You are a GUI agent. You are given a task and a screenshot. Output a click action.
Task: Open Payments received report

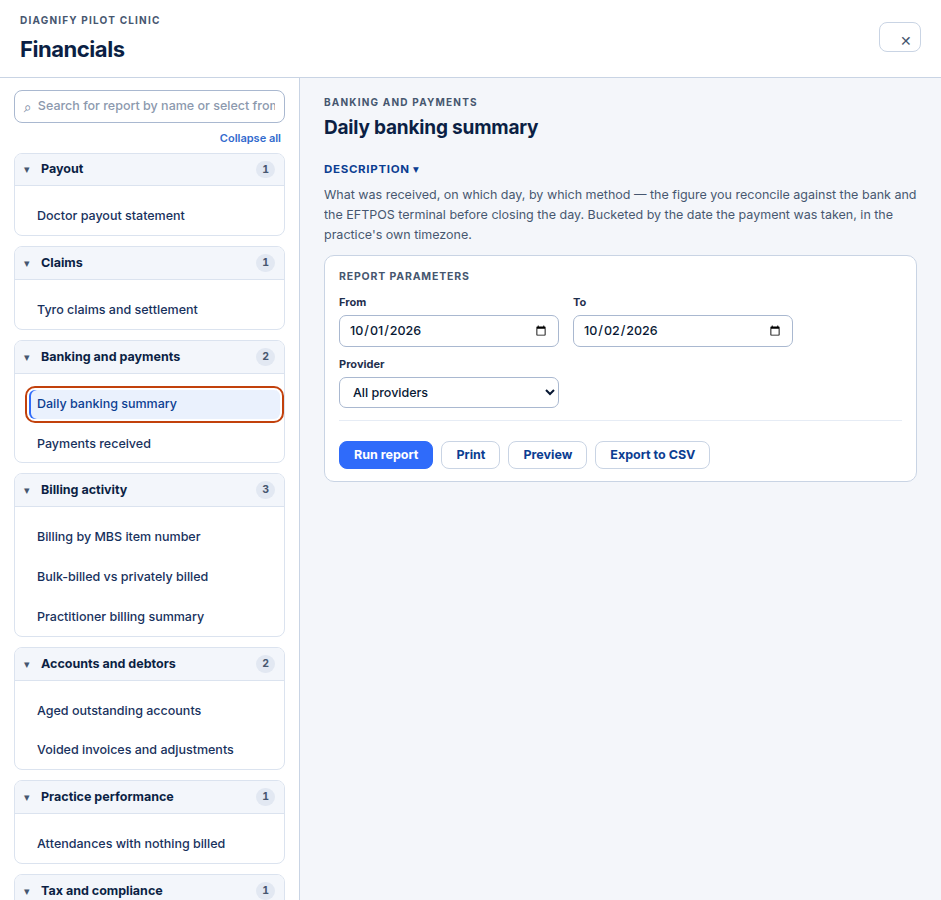pyautogui.click(x=154, y=443)
